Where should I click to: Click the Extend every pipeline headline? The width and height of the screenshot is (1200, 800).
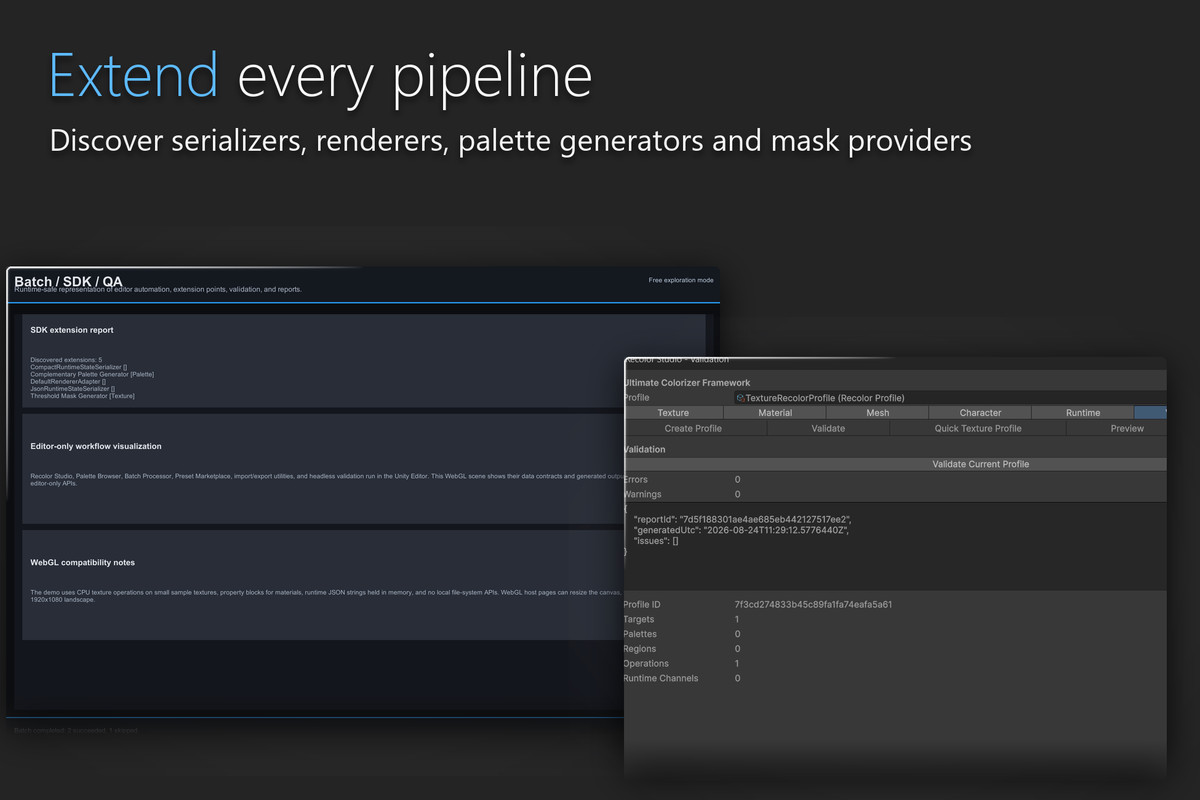[320, 77]
